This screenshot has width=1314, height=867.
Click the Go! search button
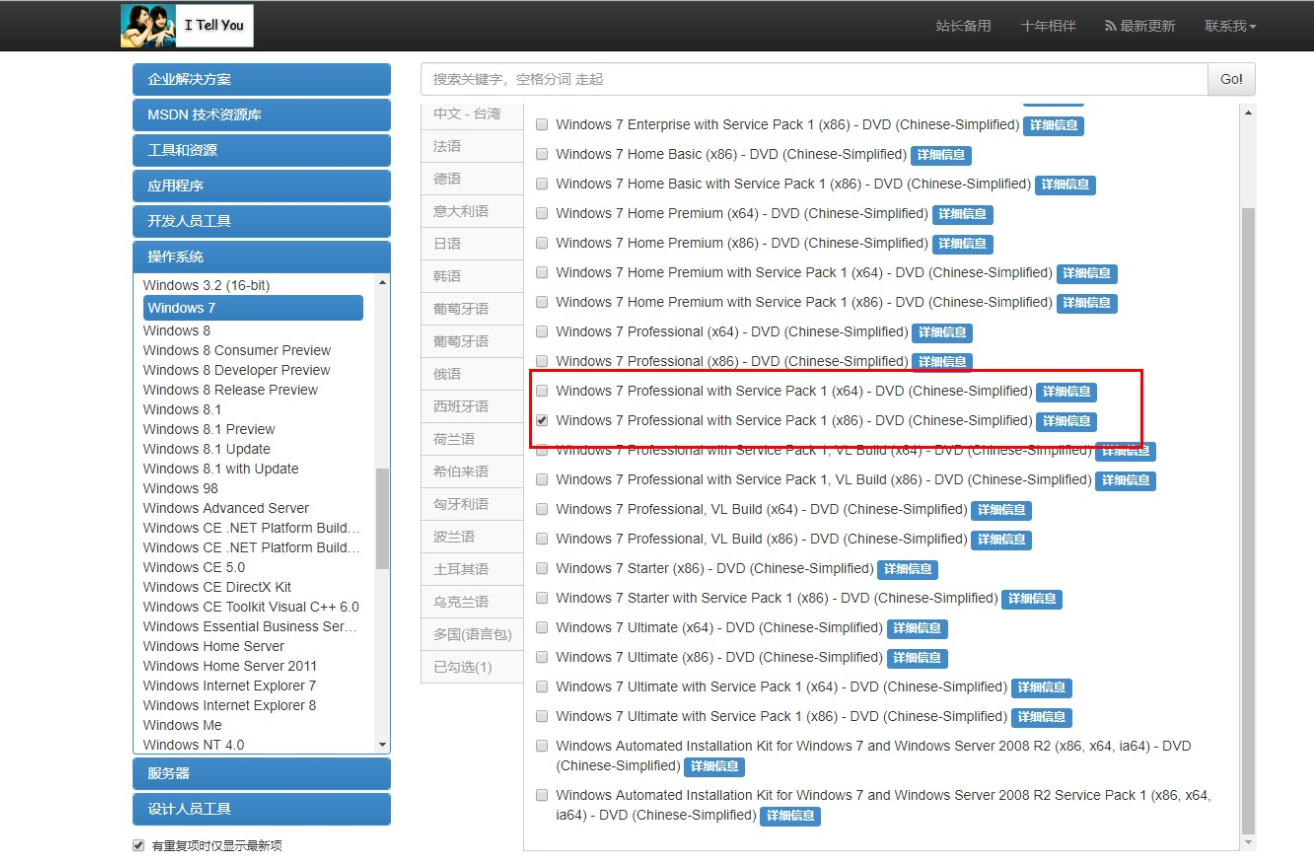click(x=1231, y=79)
